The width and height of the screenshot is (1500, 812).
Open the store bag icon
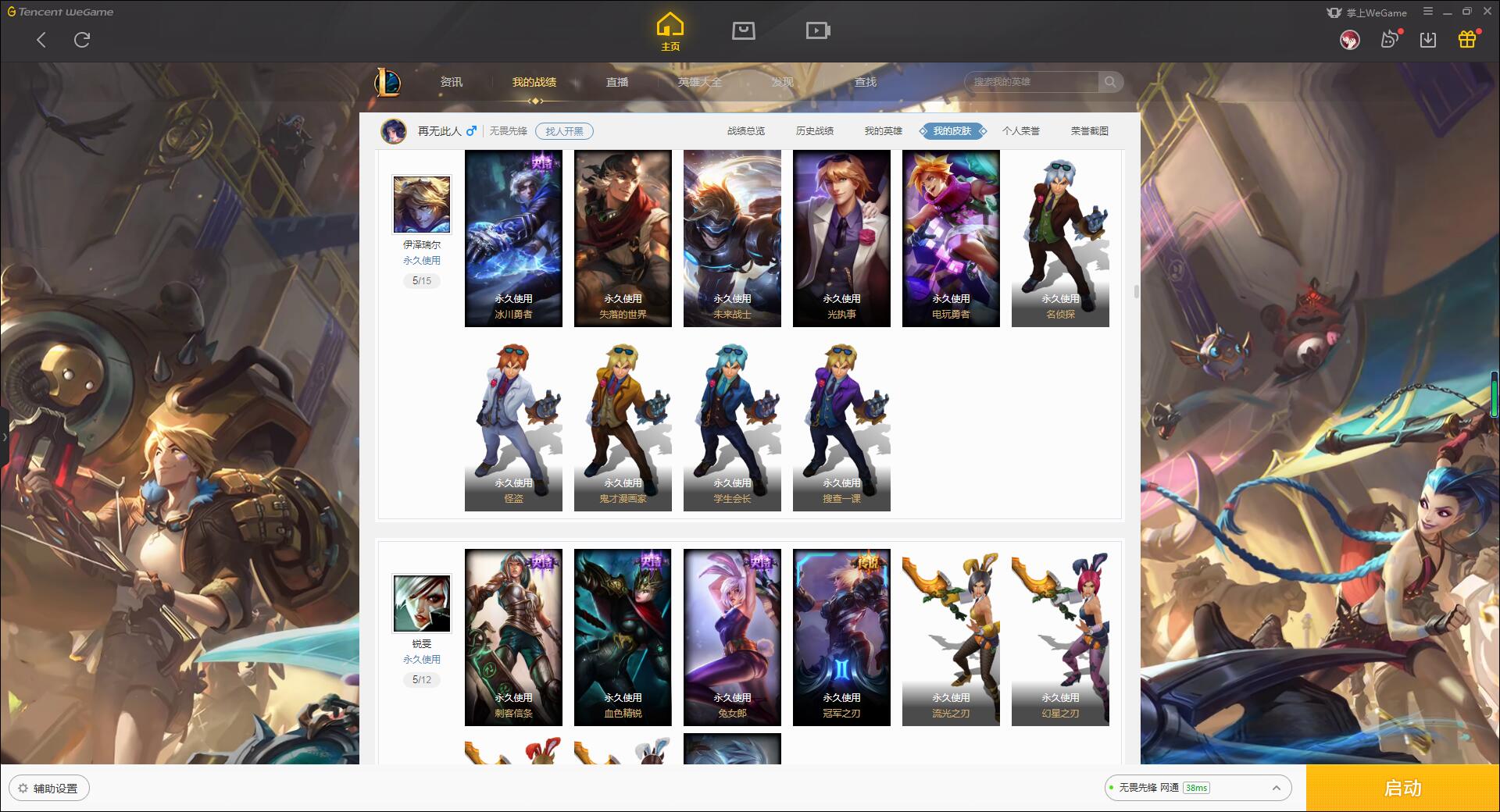[743, 30]
